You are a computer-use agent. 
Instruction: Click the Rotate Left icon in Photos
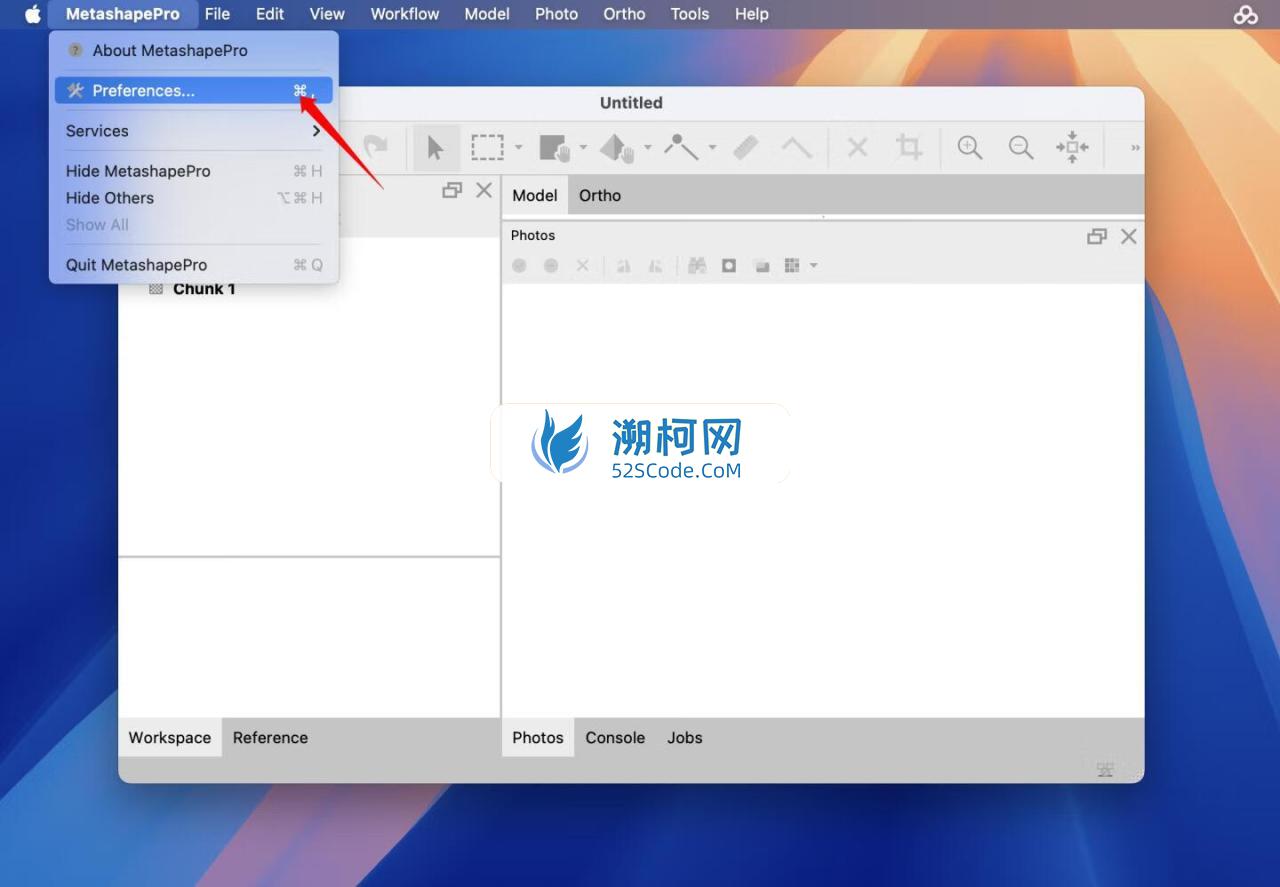(x=623, y=265)
